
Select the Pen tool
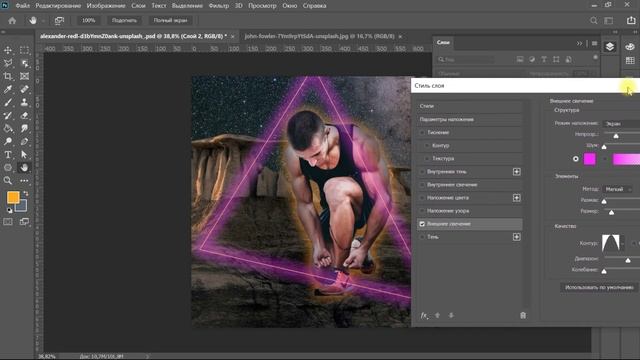pos(24,141)
